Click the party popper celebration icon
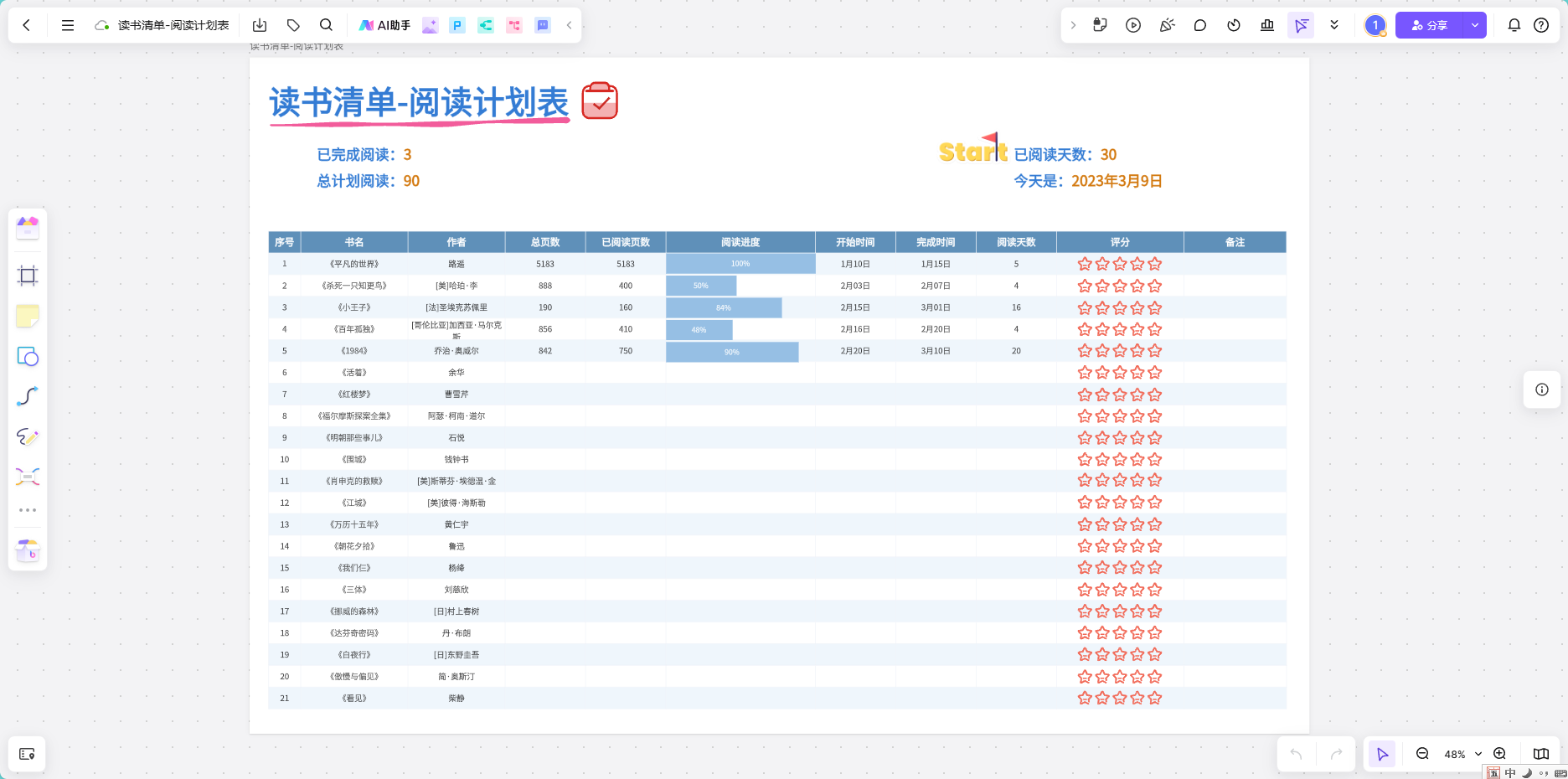 [1167, 25]
